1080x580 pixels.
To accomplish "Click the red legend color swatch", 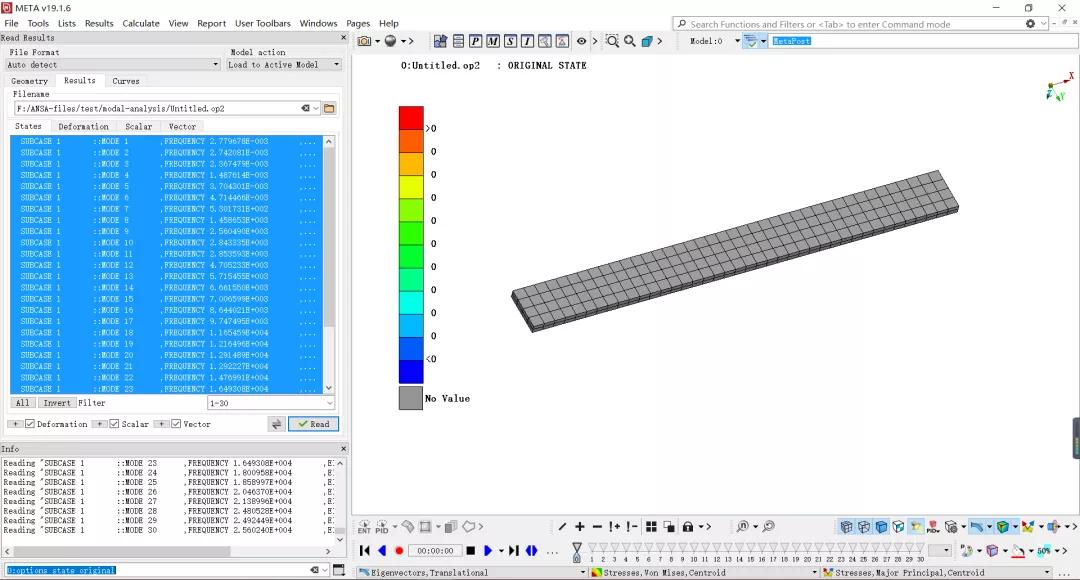I will tap(411, 118).
